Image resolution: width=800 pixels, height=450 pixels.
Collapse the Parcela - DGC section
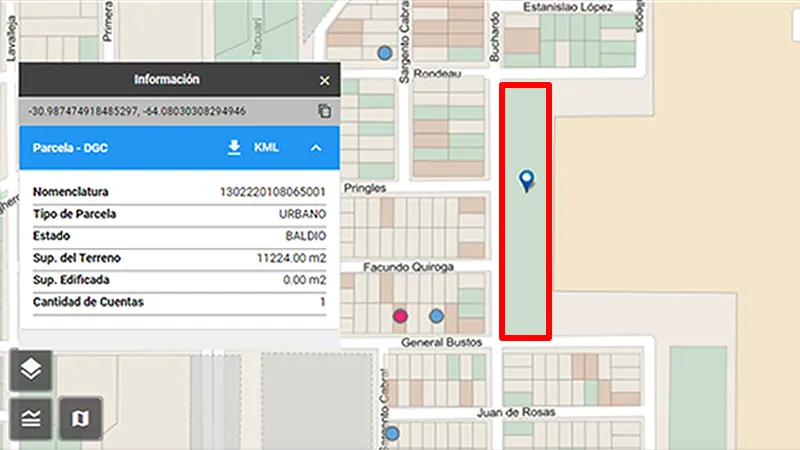pyautogui.click(x=316, y=148)
